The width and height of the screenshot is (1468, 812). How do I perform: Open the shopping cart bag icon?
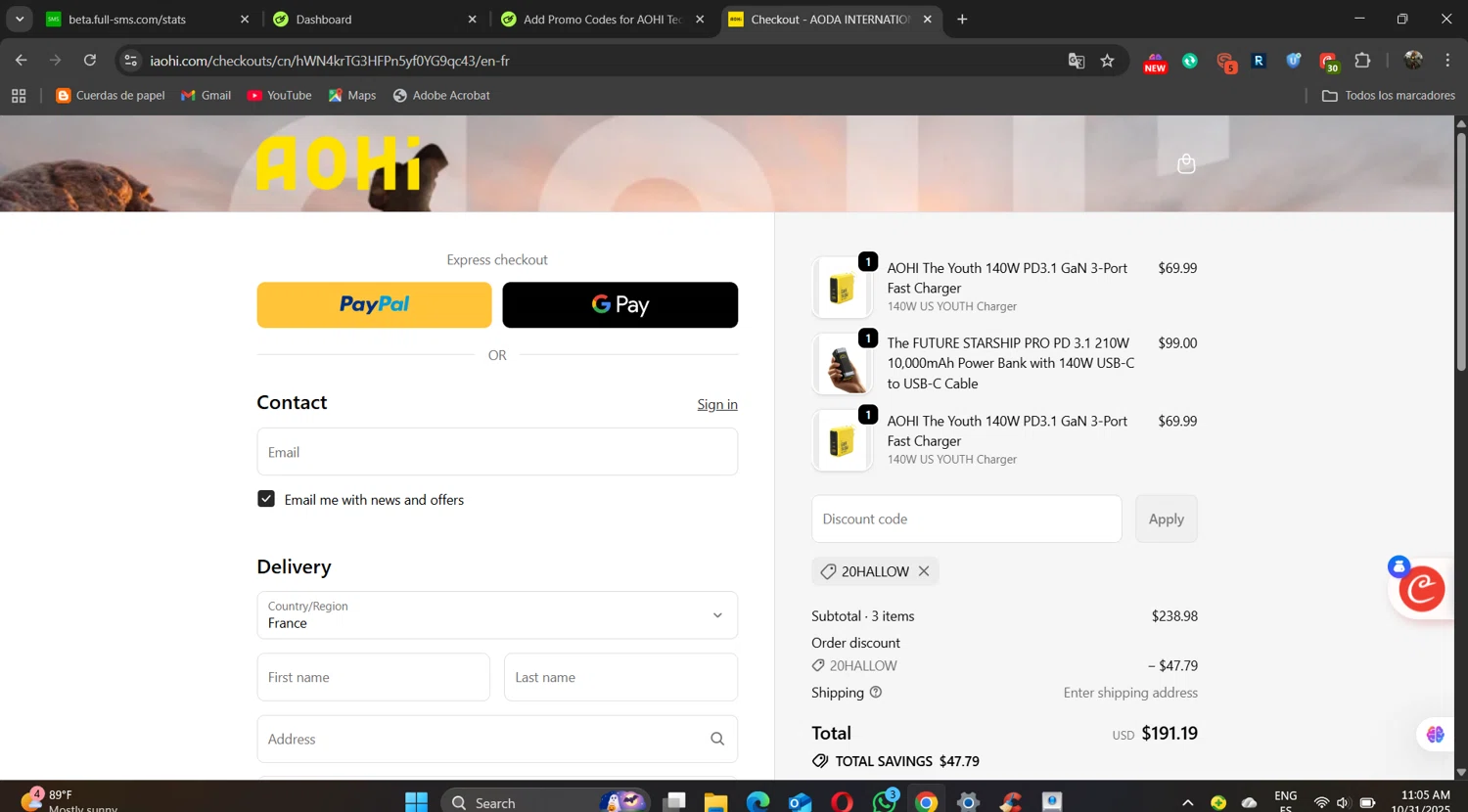pyautogui.click(x=1186, y=163)
